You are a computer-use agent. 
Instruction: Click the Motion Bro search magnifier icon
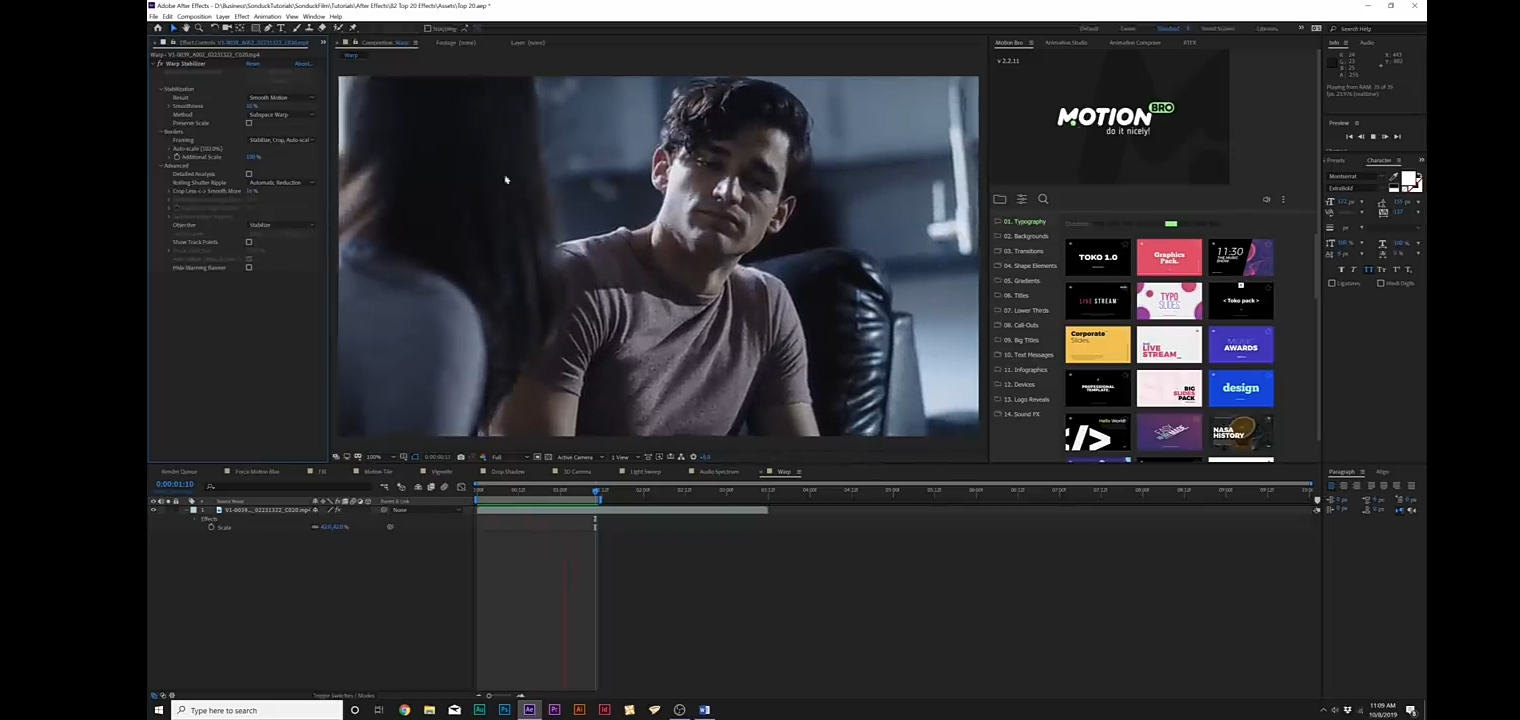pyautogui.click(x=1043, y=199)
